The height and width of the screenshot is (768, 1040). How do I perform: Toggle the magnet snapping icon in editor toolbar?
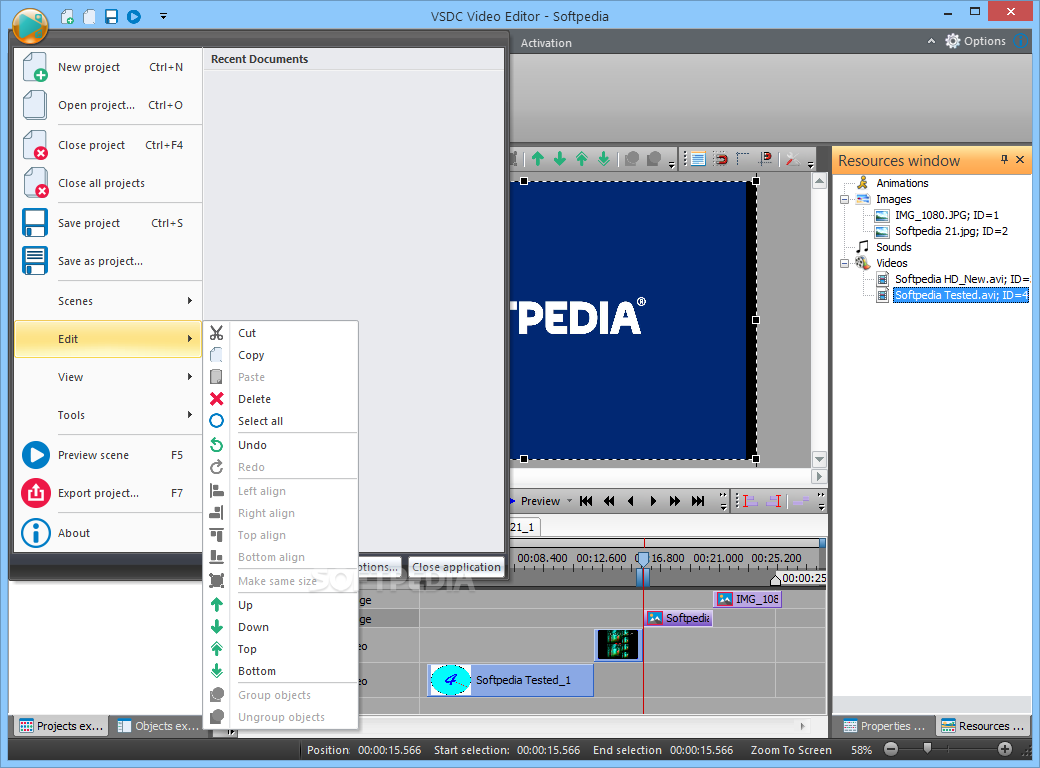(720, 159)
